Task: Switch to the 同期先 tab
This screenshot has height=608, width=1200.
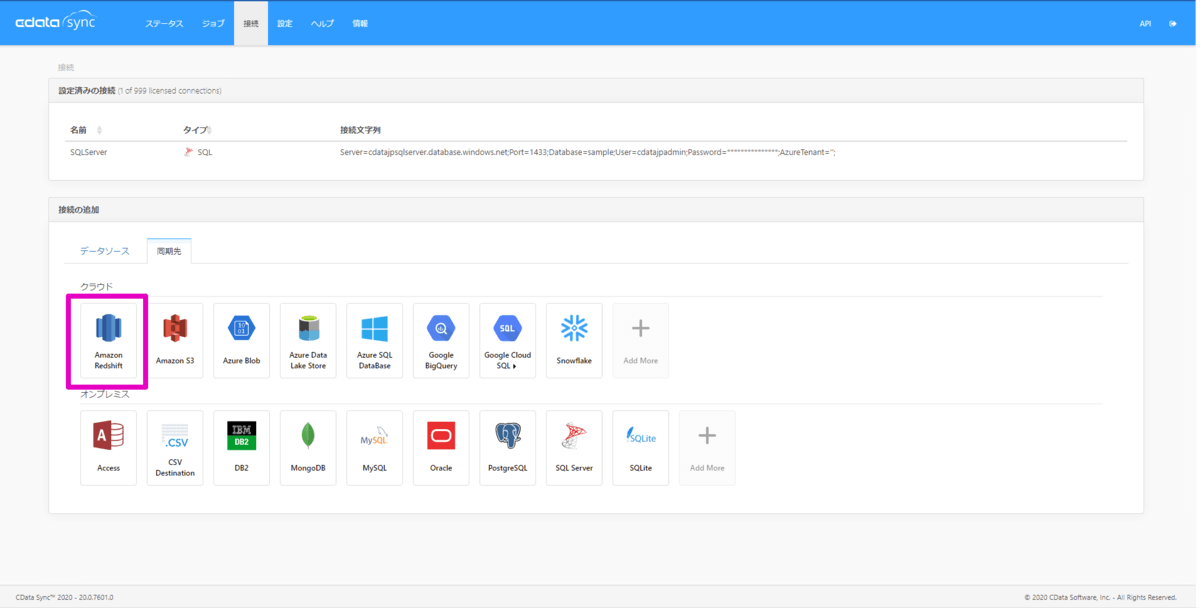Action: point(168,251)
